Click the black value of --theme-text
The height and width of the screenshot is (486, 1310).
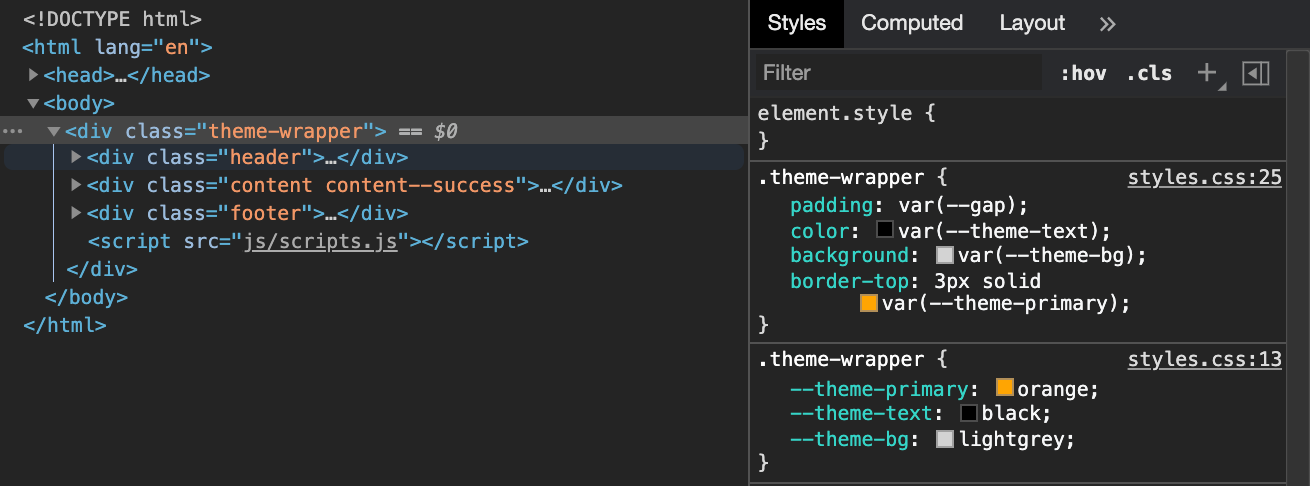(x=1013, y=414)
